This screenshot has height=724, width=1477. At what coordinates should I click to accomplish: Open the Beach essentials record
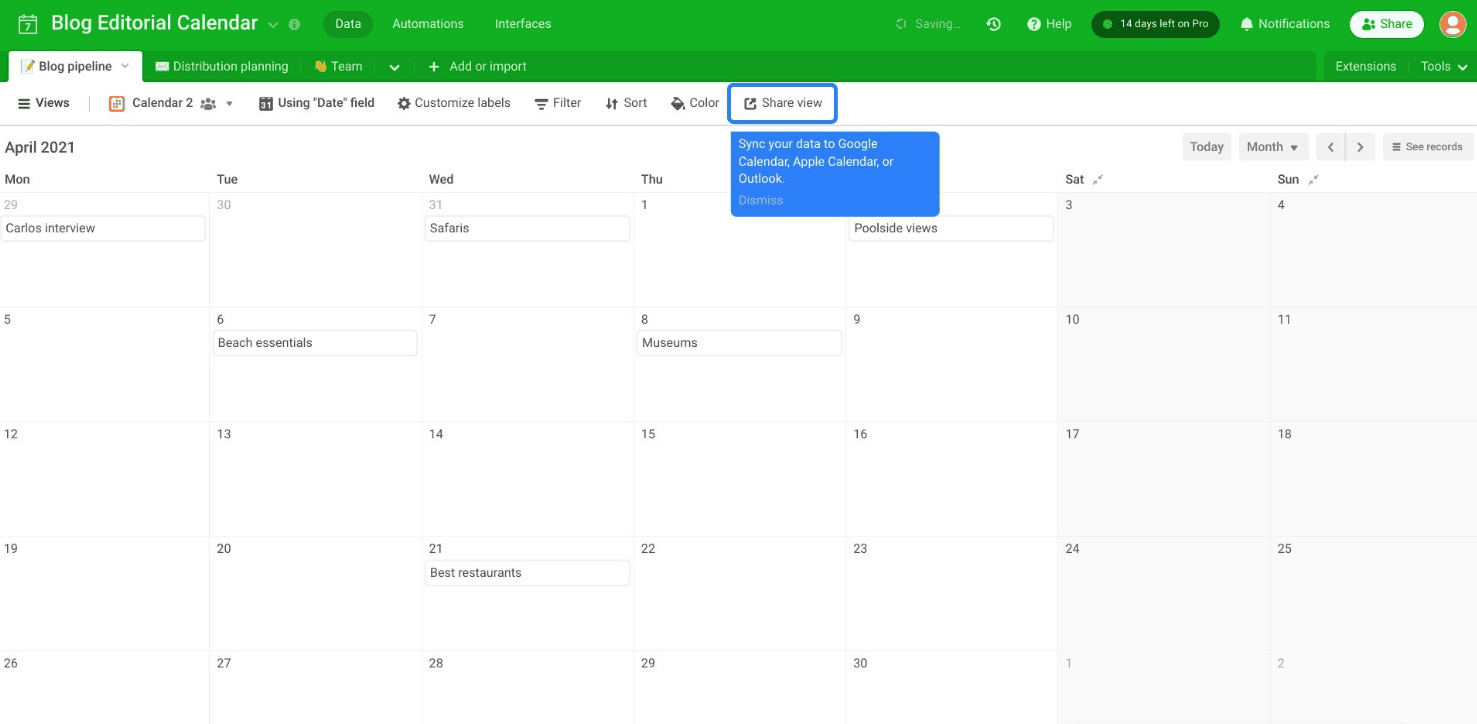[x=315, y=343]
